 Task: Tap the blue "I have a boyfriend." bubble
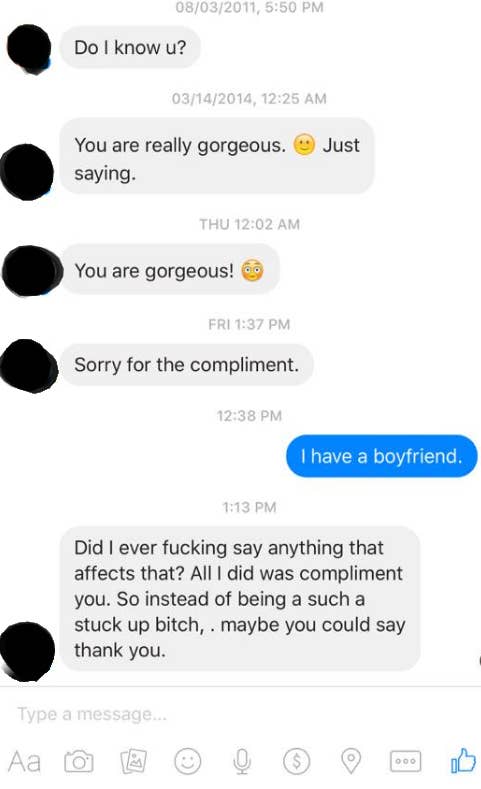point(382,456)
